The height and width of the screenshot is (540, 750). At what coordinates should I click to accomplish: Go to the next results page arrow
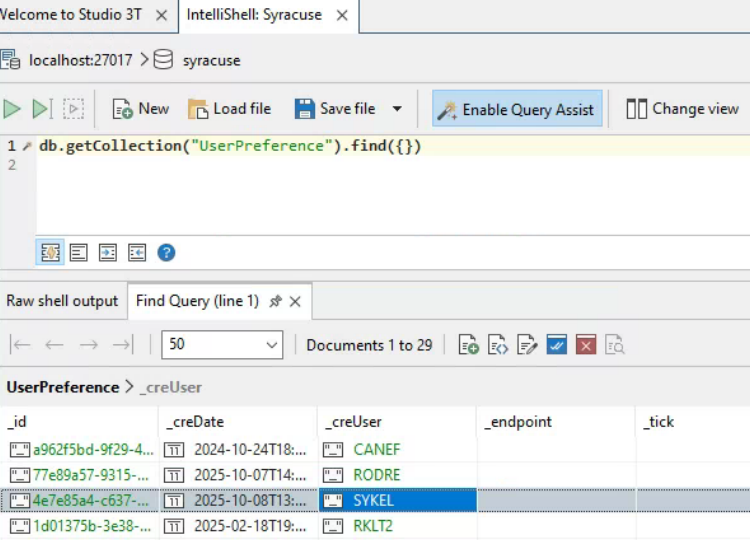pyautogui.click(x=89, y=345)
